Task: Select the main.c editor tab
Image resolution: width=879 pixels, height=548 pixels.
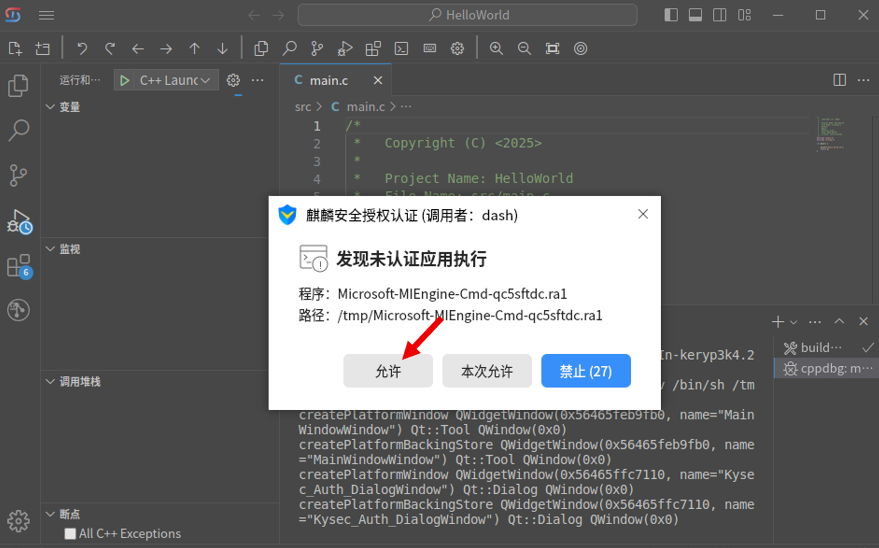Action: pyautogui.click(x=335, y=80)
